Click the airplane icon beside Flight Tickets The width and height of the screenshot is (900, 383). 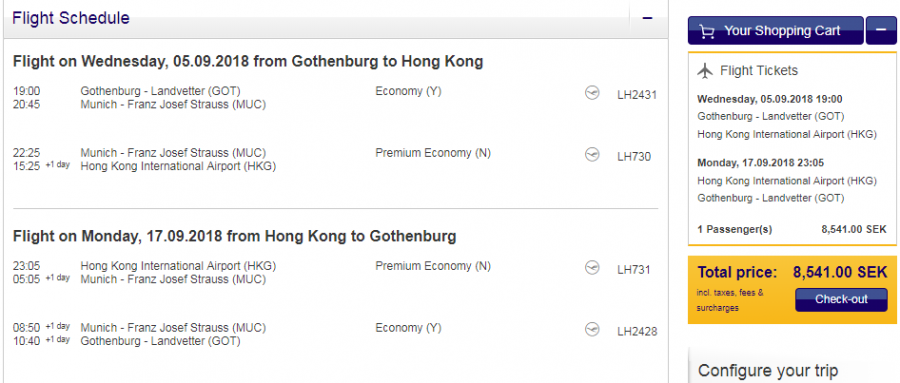click(705, 71)
